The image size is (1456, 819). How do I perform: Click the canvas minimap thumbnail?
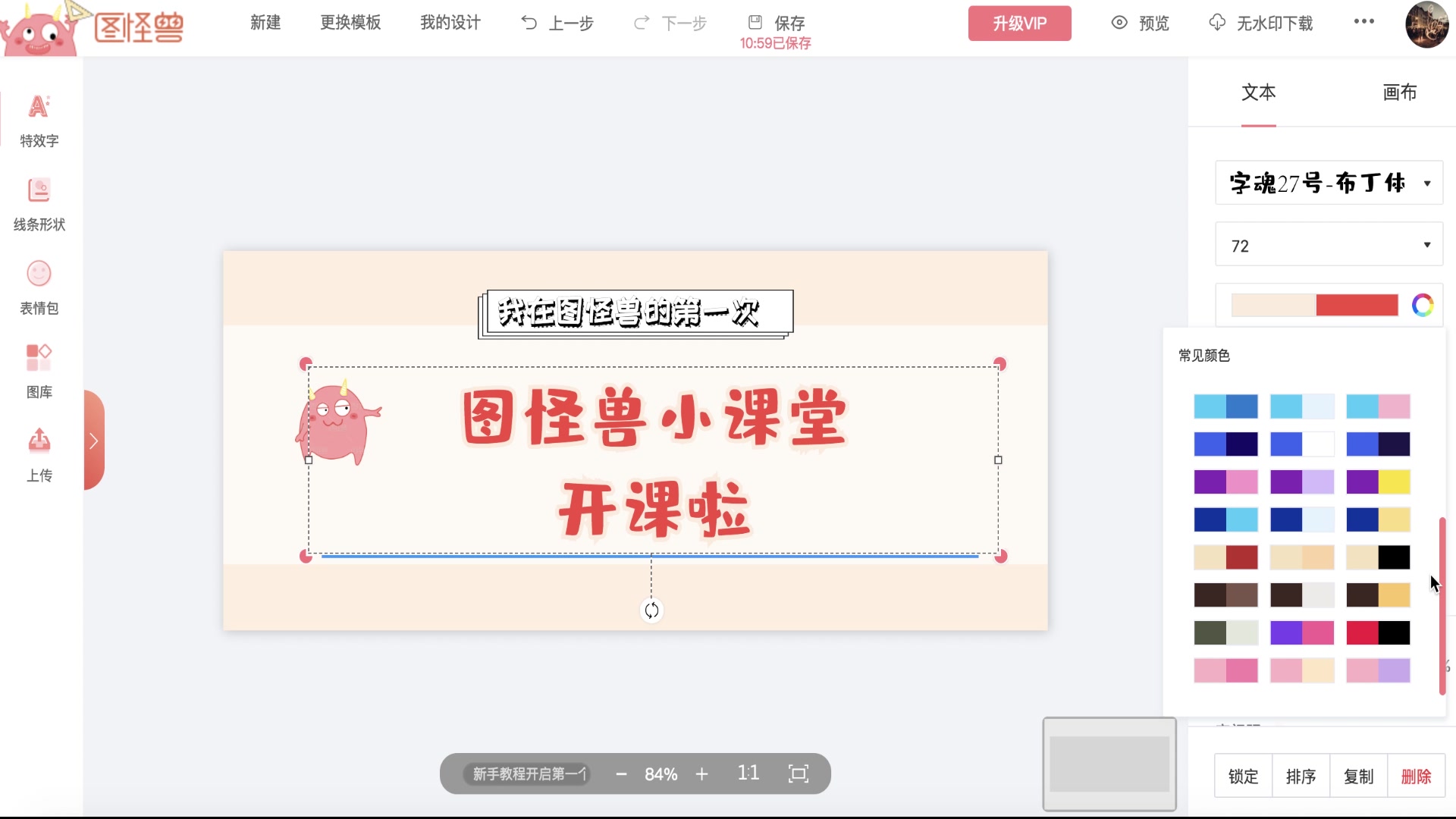tap(1109, 764)
